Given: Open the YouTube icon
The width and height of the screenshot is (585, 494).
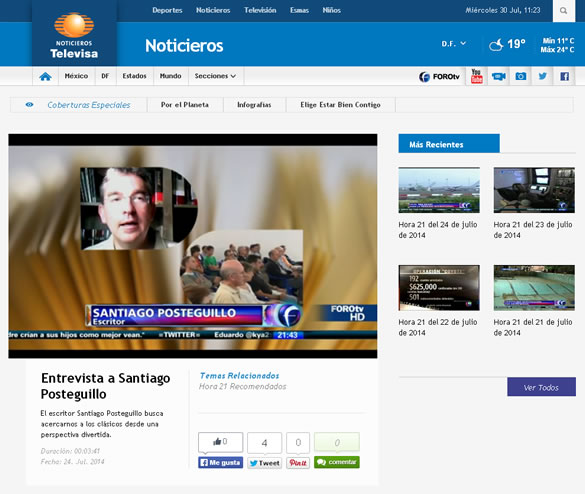Looking at the screenshot, I should pos(476,76).
